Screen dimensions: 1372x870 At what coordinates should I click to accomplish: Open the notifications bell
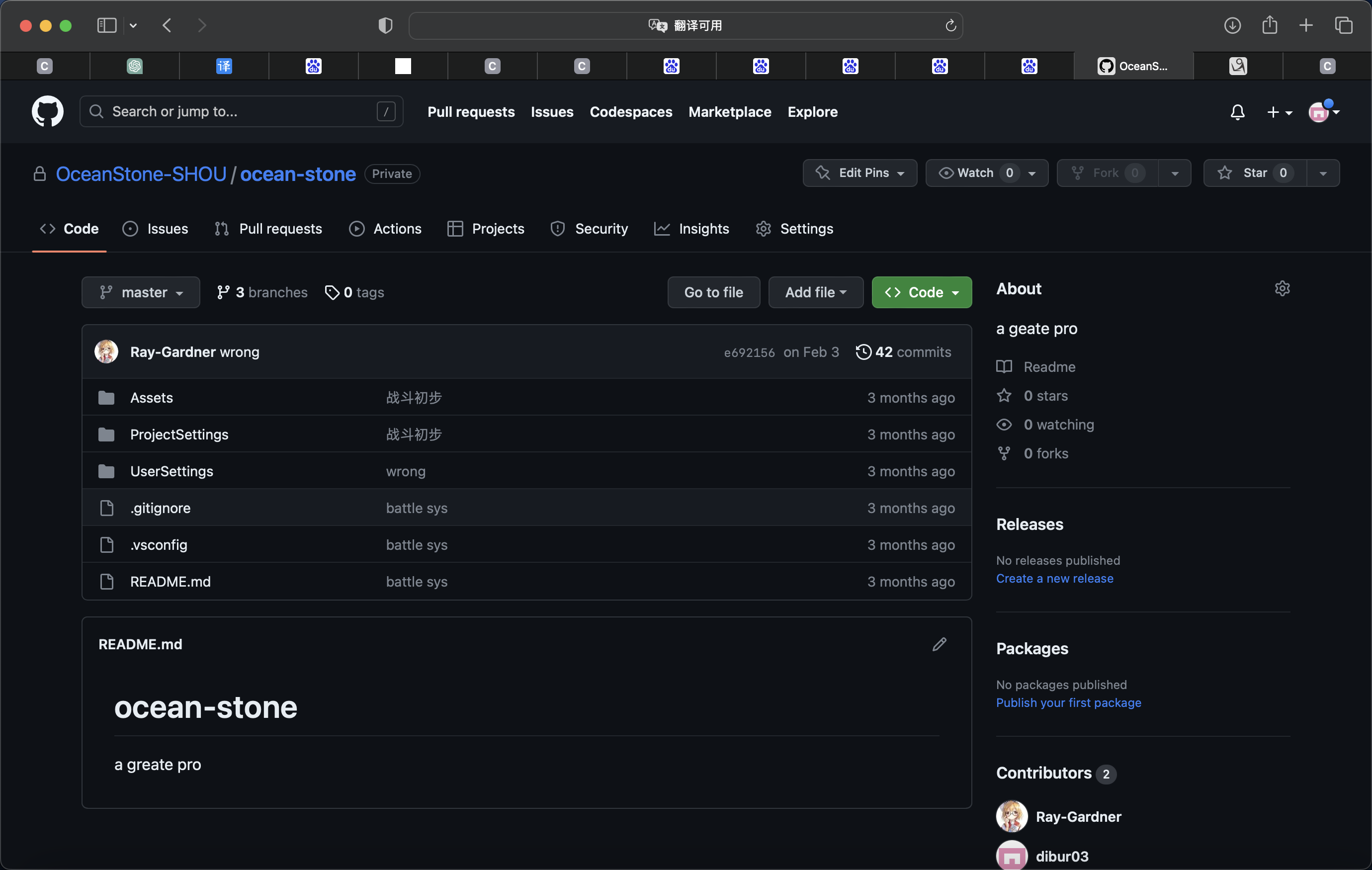point(1237,112)
